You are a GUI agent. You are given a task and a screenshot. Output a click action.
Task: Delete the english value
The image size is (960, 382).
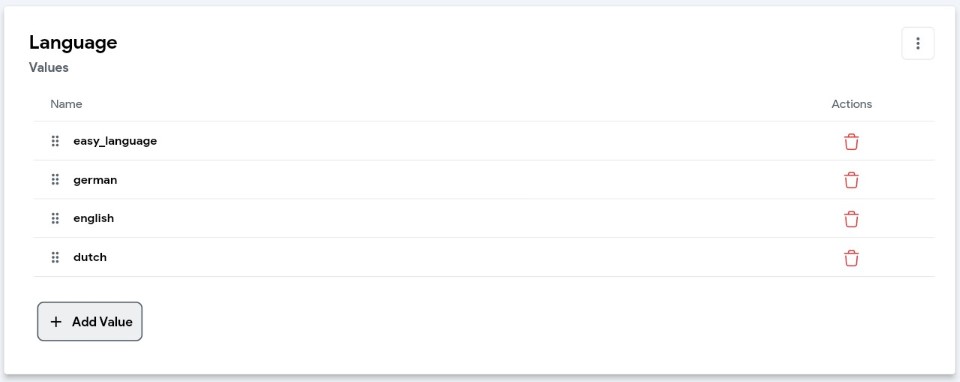click(x=851, y=219)
